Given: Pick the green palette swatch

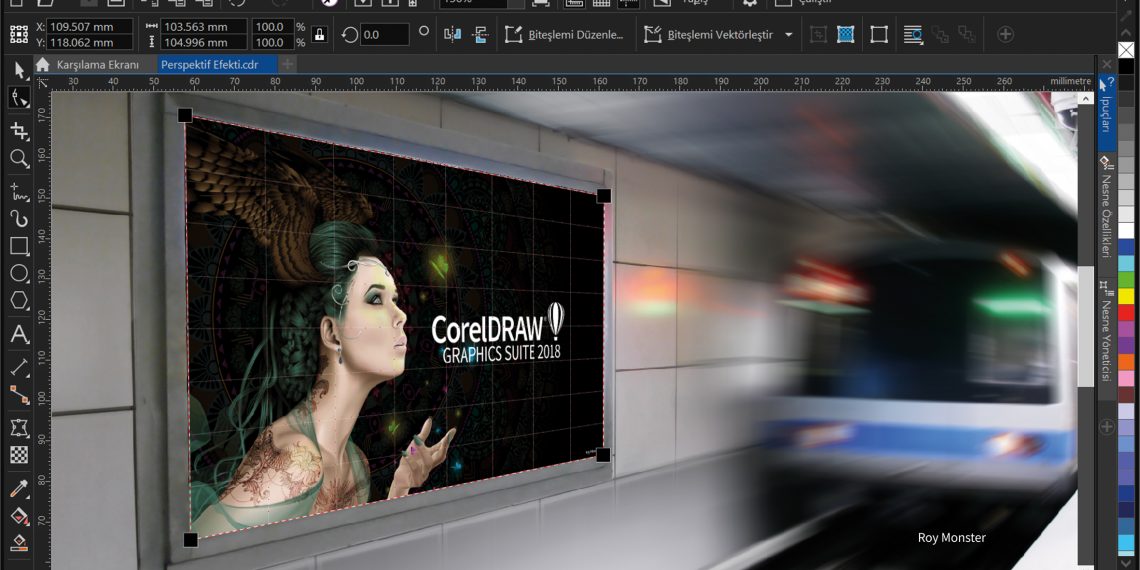Looking at the screenshot, I should point(1126,279).
